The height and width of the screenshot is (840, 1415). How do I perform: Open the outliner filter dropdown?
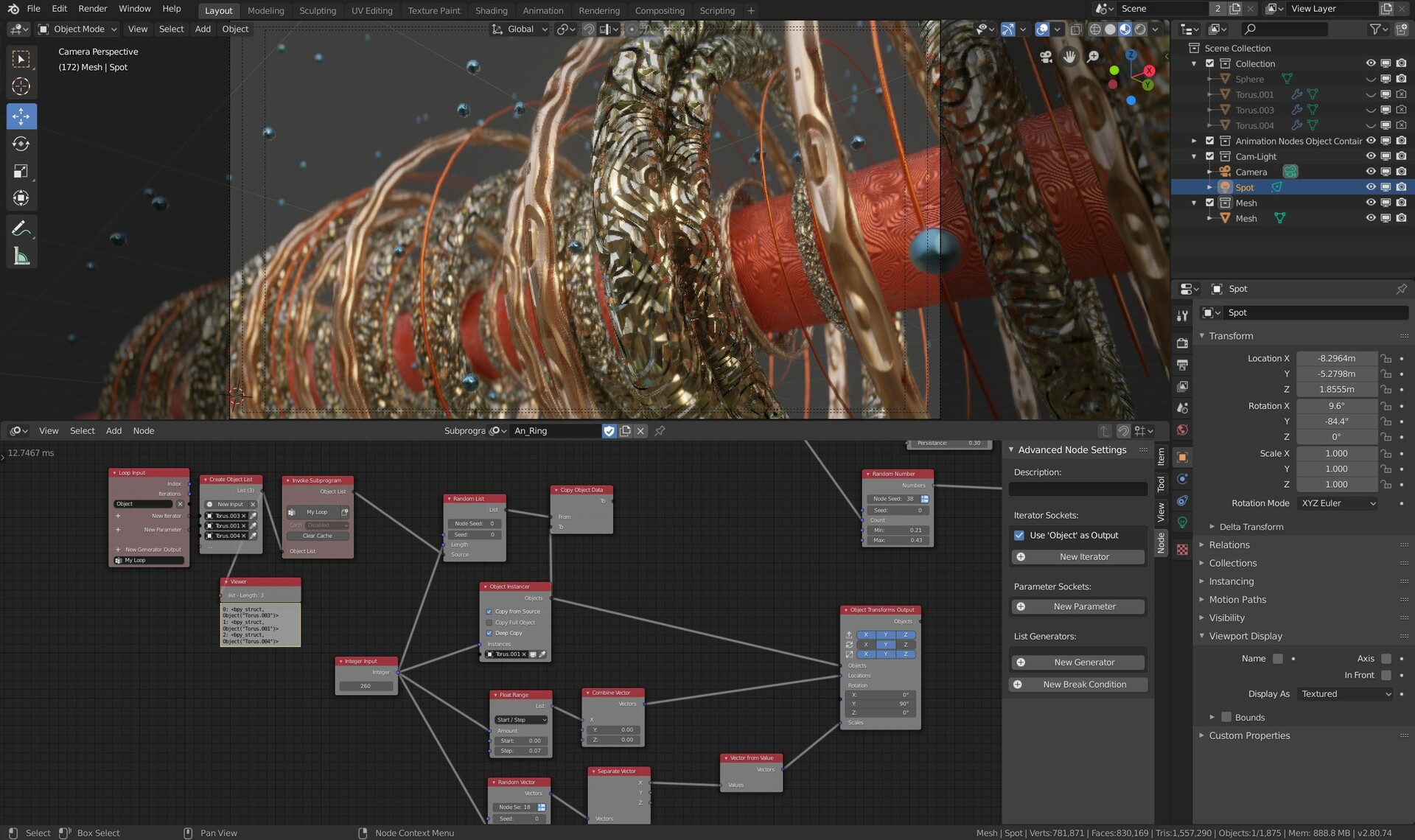(1379, 29)
